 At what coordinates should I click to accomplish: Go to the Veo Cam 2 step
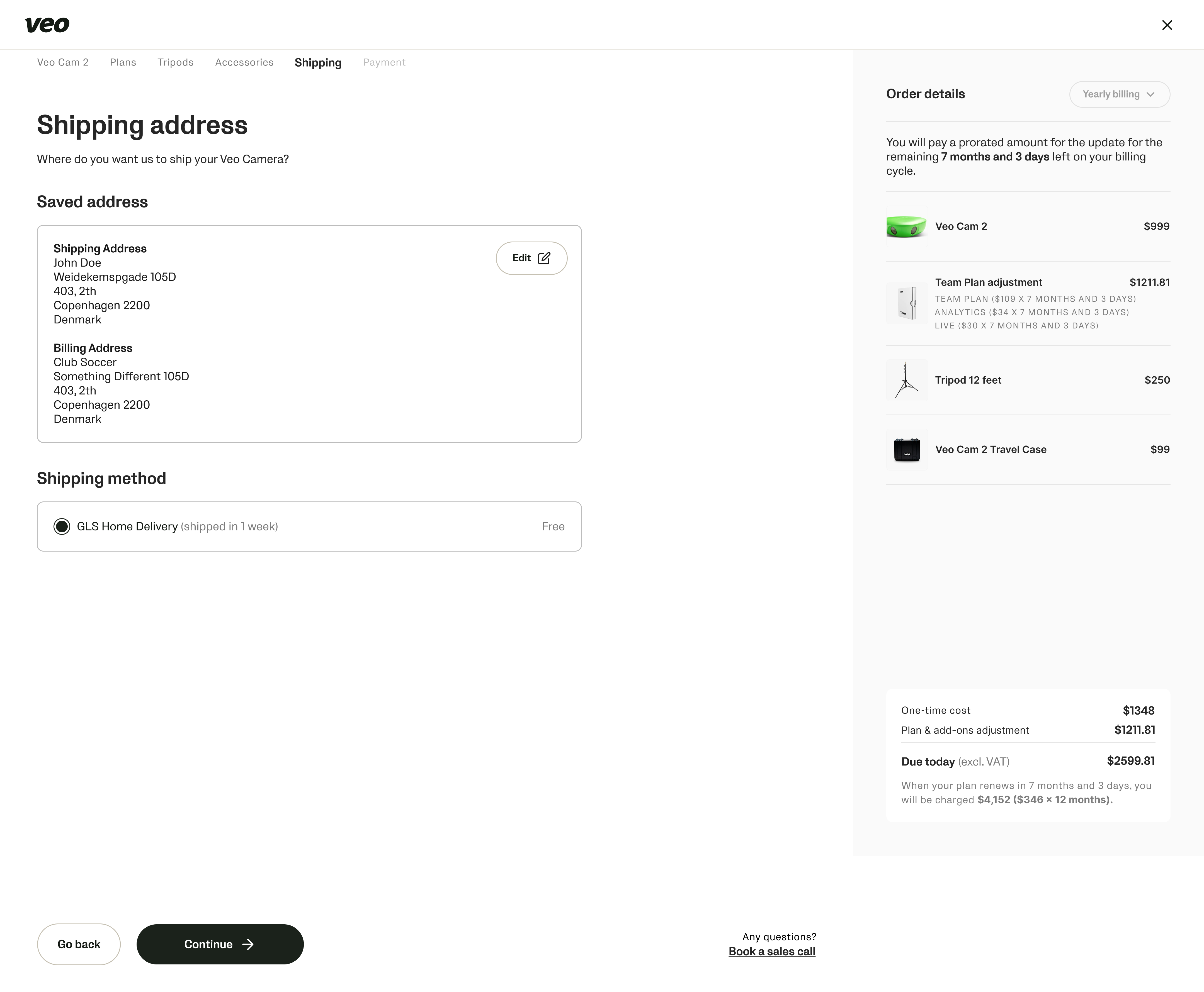pos(63,62)
